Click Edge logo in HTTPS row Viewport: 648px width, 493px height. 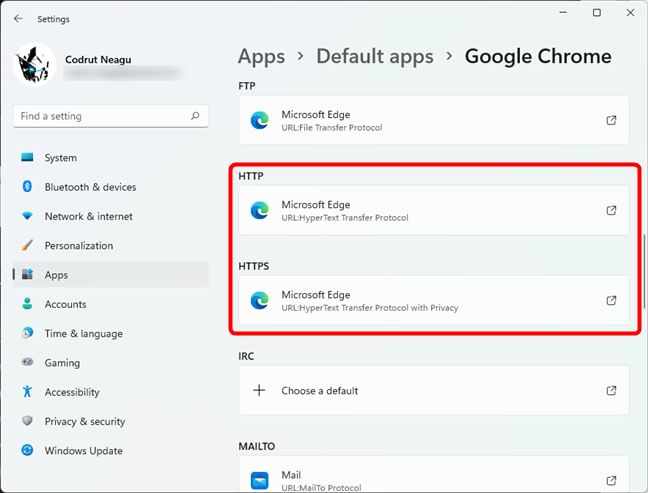[260, 300]
